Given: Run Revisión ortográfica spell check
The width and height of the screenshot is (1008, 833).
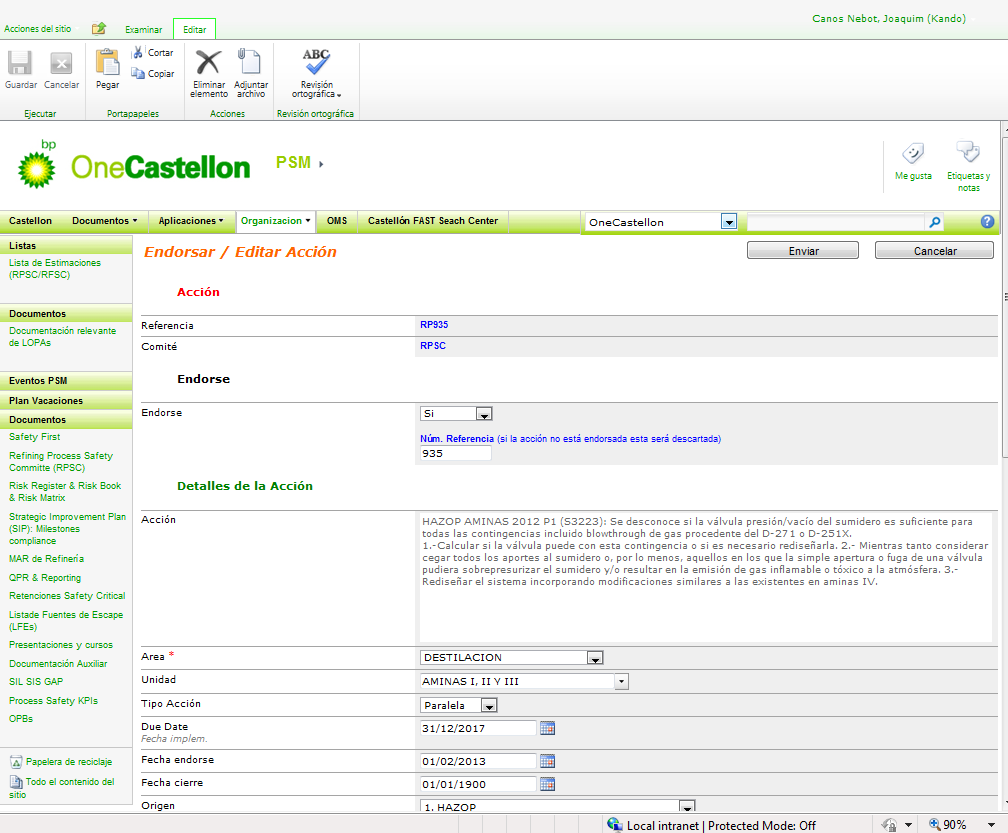Looking at the screenshot, I should 316,62.
